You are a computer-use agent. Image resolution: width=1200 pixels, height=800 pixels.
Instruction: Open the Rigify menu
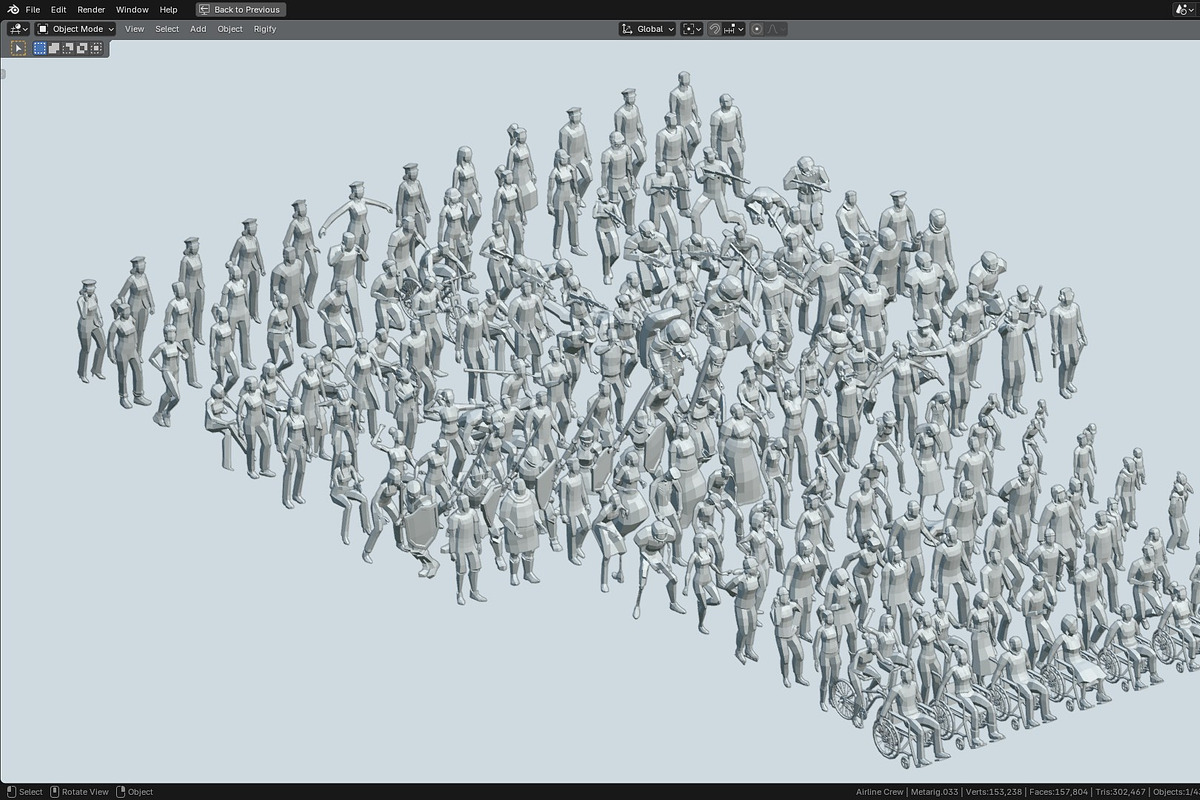point(265,29)
